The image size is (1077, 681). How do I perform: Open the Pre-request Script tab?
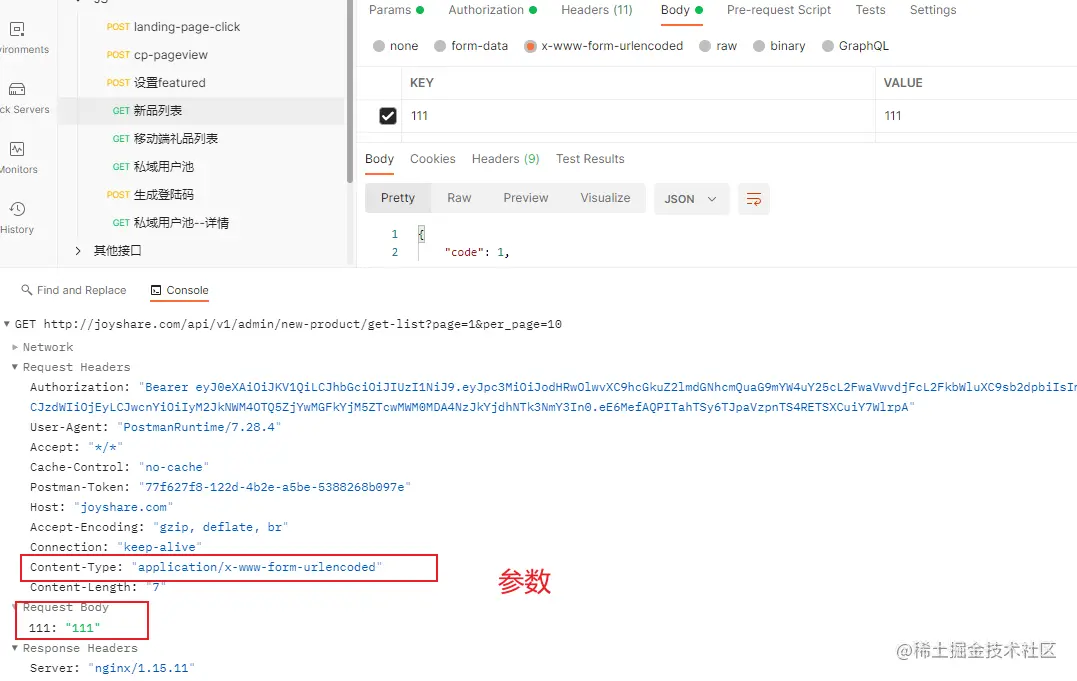779,10
